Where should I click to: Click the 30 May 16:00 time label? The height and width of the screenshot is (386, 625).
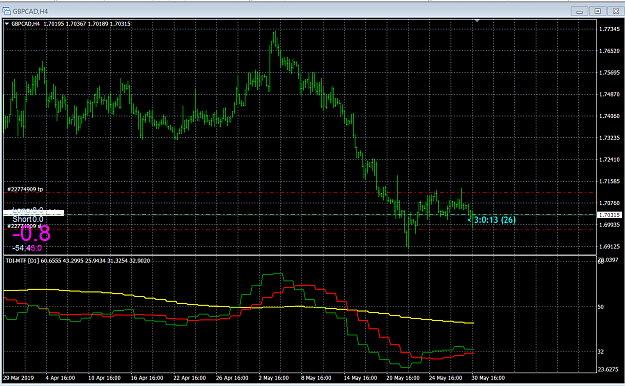(x=488, y=378)
